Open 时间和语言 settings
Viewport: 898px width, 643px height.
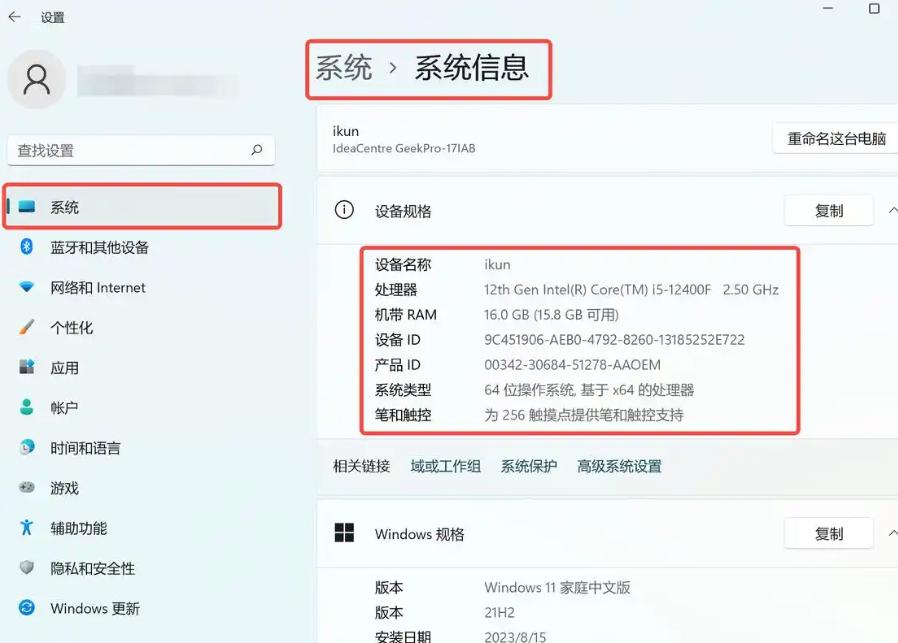143,447
